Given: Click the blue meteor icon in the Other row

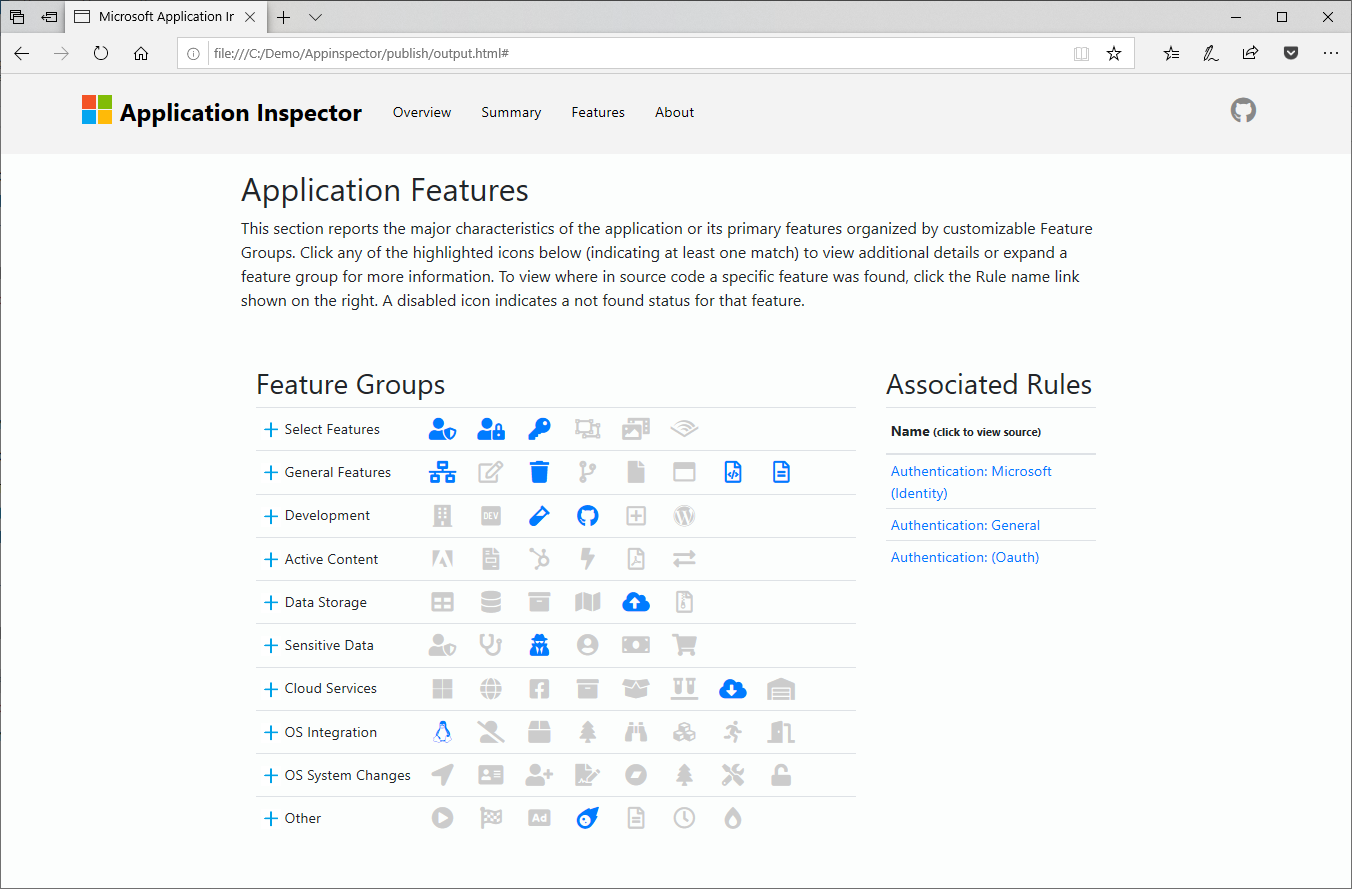Looking at the screenshot, I should pyautogui.click(x=587, y=817).
